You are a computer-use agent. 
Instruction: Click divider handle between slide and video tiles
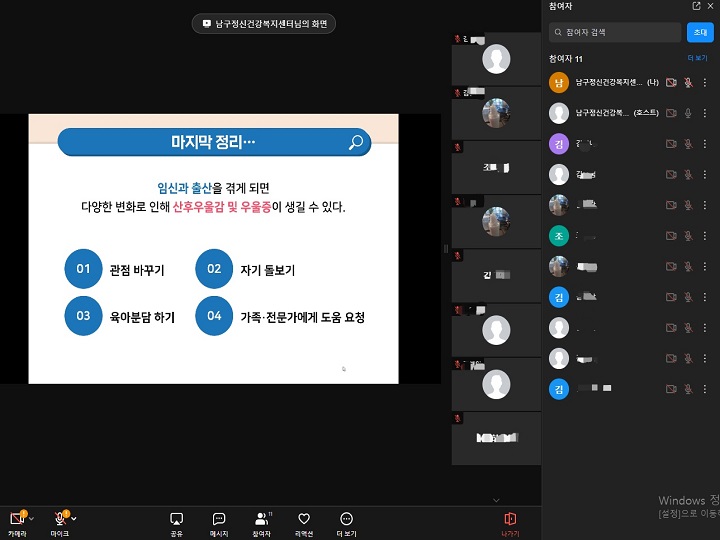[446, 248]
